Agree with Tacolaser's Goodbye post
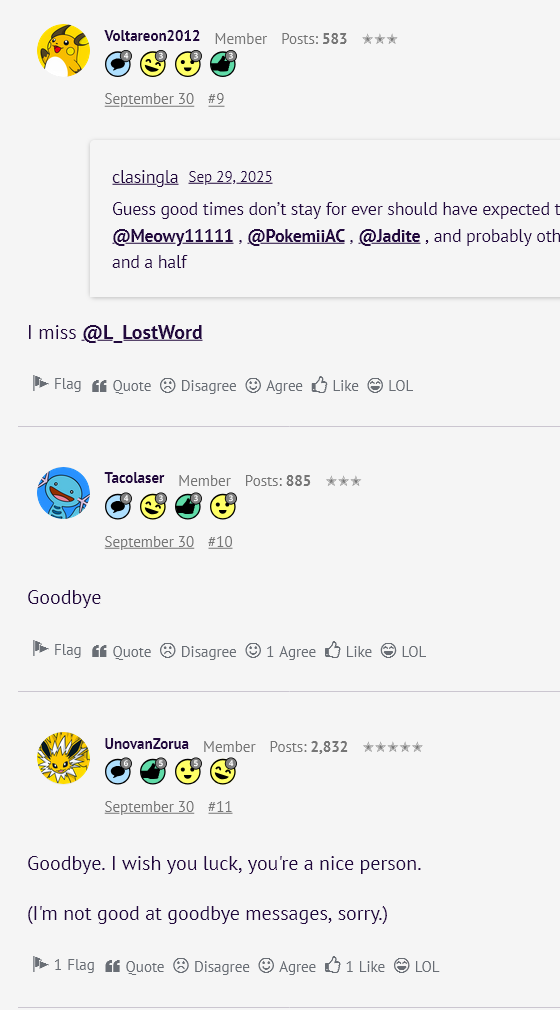 coord(280,651)
